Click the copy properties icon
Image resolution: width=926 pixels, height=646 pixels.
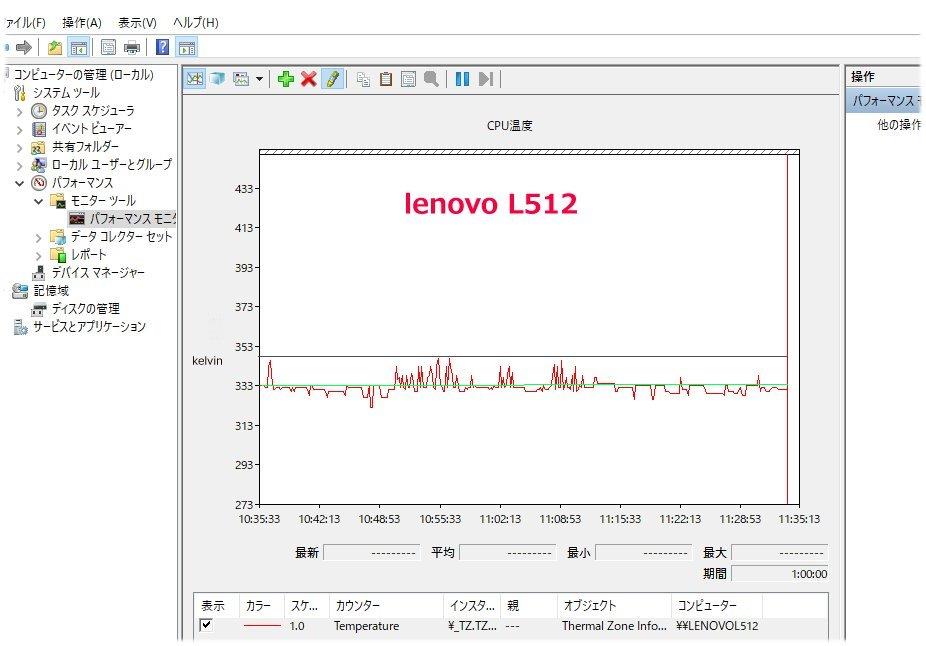point(363,79)
